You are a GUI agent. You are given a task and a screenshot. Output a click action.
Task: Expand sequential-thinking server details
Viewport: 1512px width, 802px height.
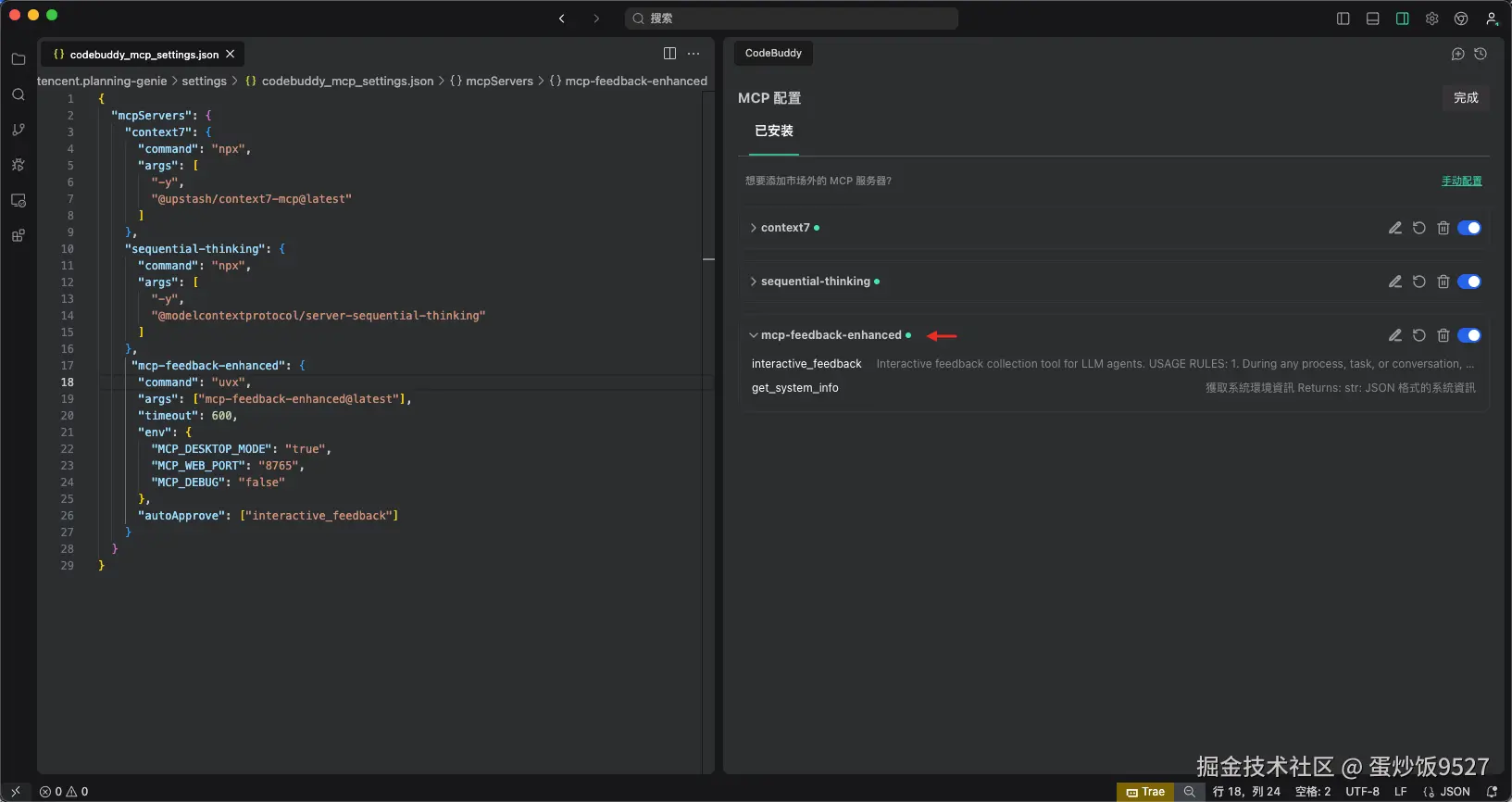754,282
